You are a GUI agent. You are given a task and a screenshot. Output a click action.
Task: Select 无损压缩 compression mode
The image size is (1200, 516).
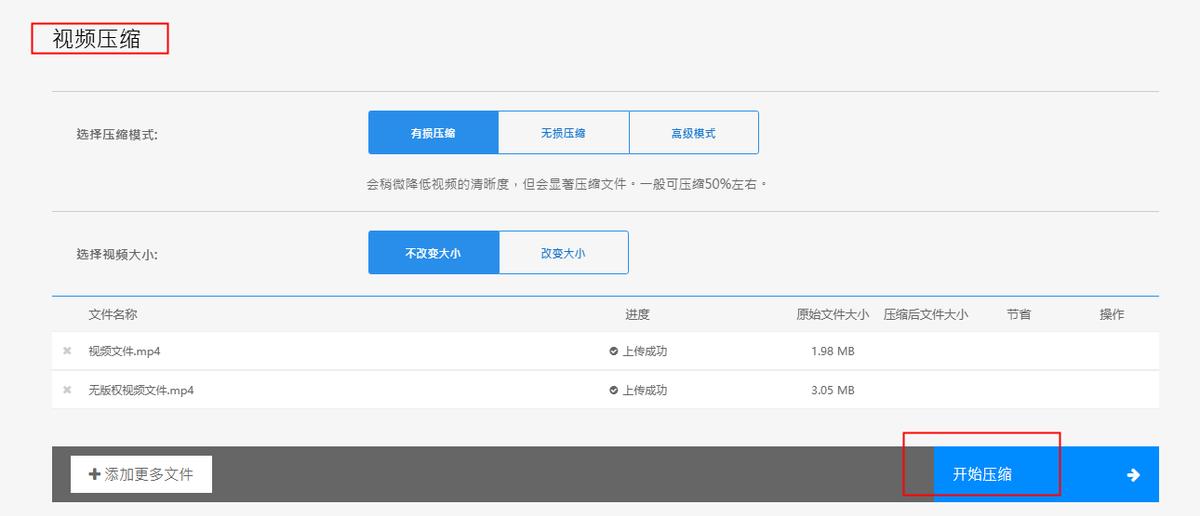(563, 133)
